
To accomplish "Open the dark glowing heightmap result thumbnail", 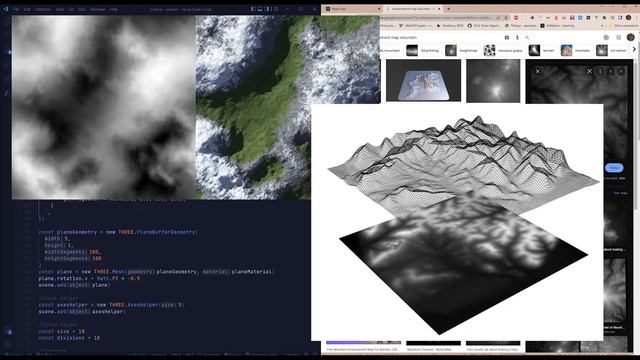I will 493,80.
